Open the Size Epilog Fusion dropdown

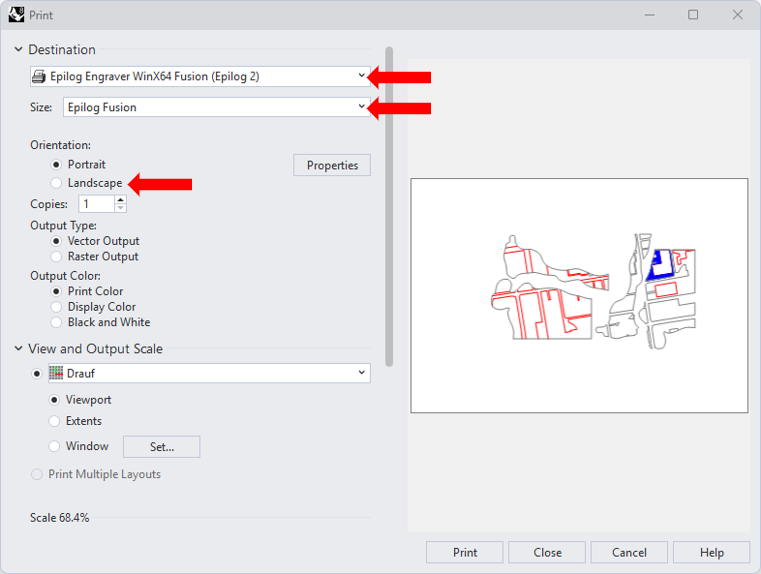(216, 107)
